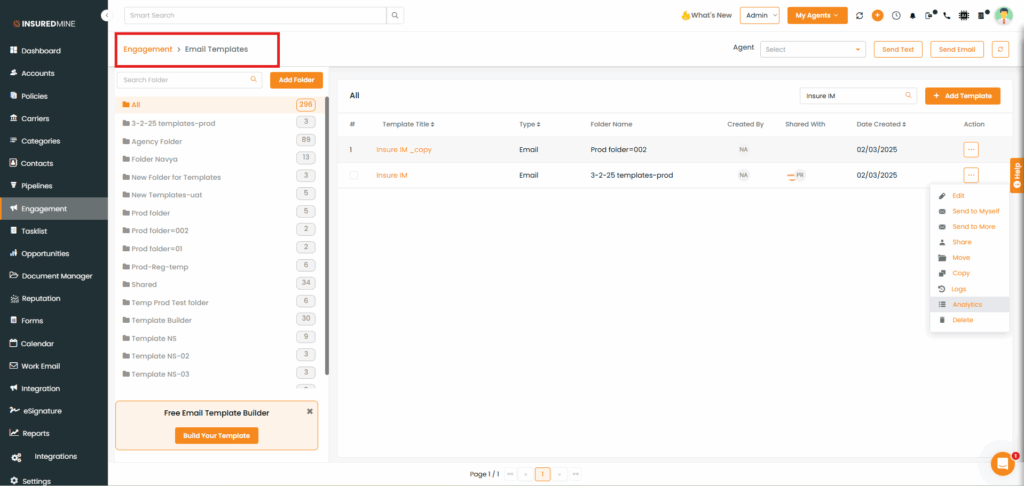
Task: Click the search magnifier next to Smart Search
Action: (396, 15)
